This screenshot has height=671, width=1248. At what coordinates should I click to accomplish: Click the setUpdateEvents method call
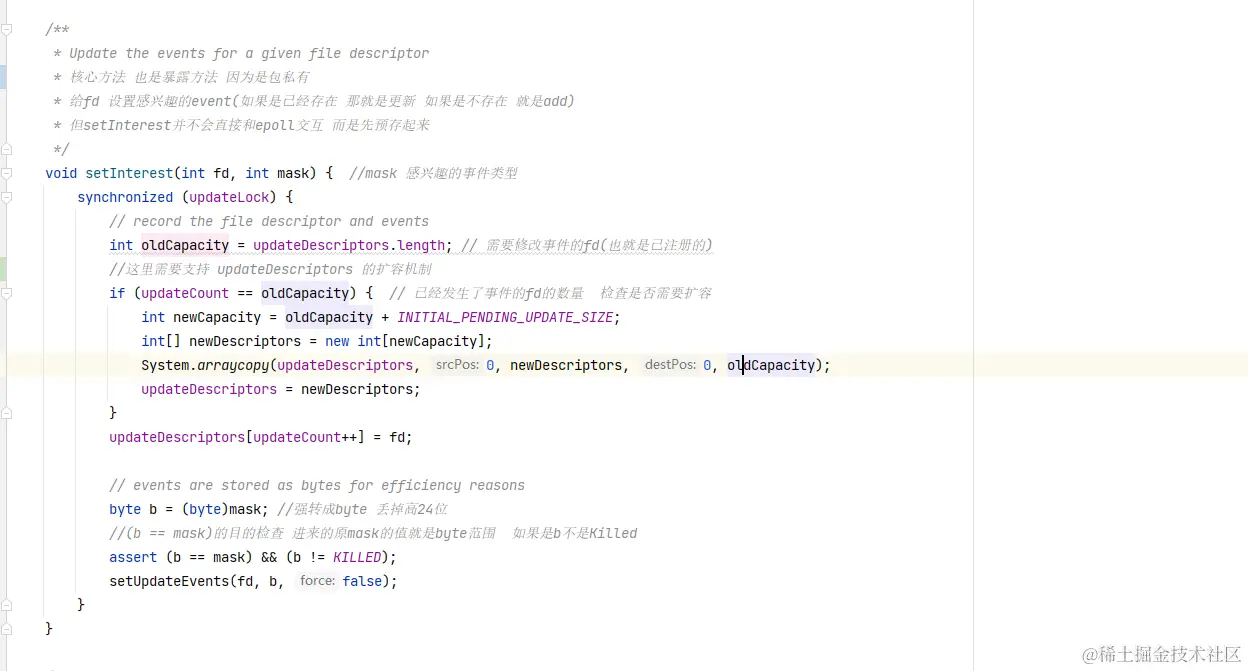(169, 581)
